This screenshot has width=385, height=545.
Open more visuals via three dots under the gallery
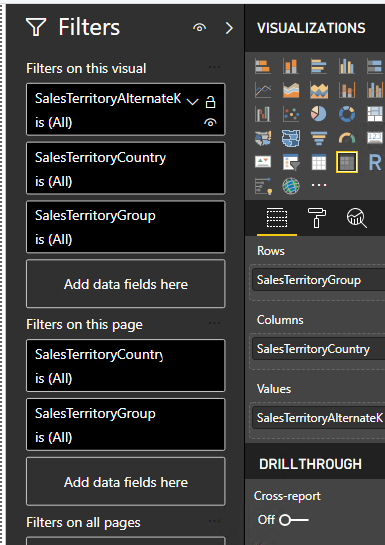click(x=319, y=185)
